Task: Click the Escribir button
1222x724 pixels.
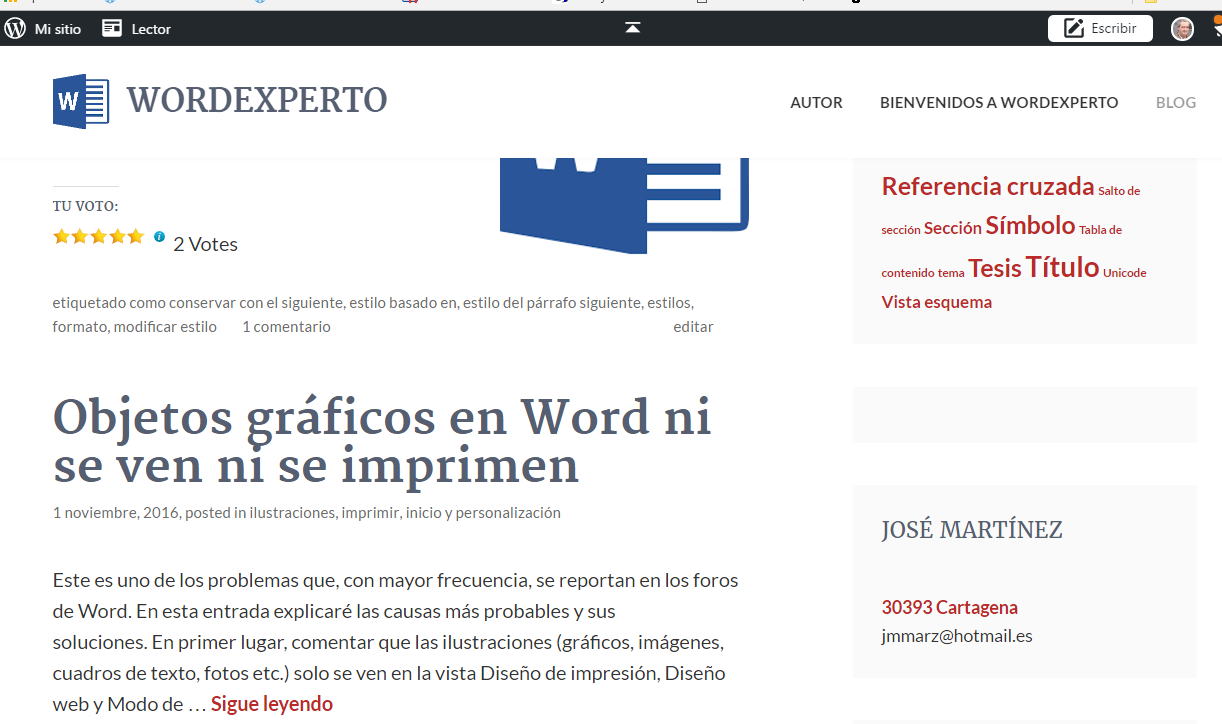Action: coord(1100,29)
